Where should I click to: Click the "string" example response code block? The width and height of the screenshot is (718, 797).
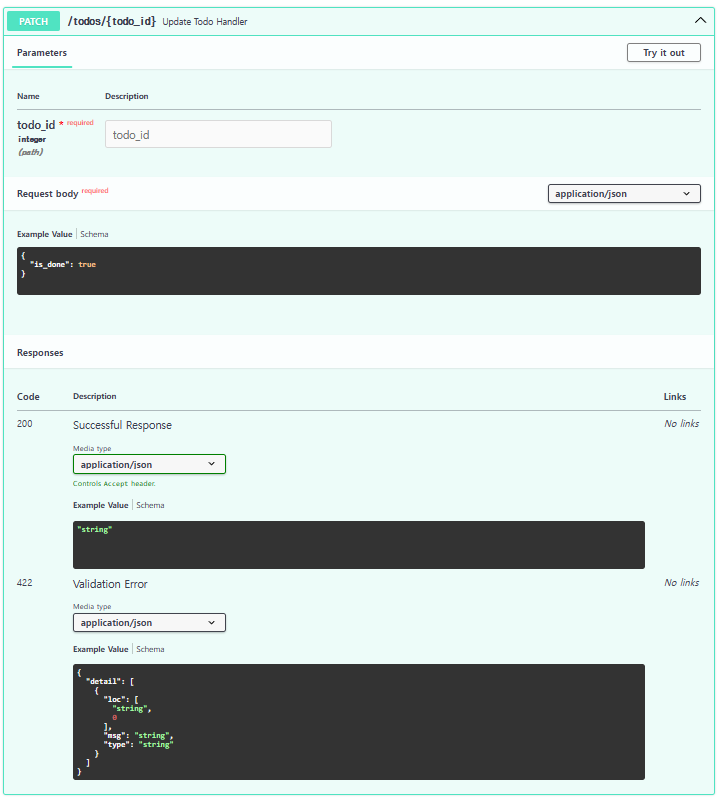(x=358, y=545)
